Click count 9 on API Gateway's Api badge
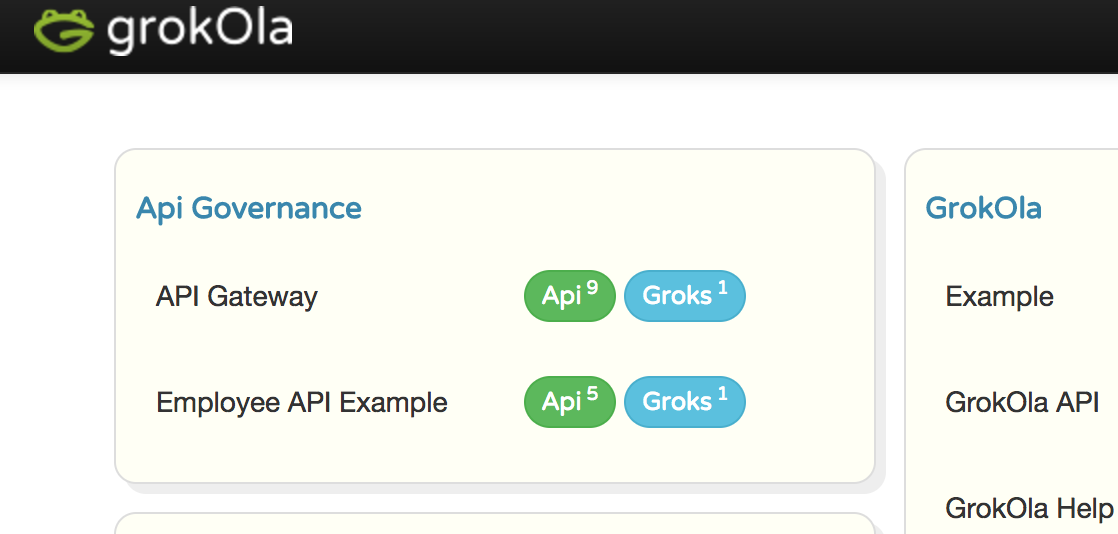 tap(592, 288)
